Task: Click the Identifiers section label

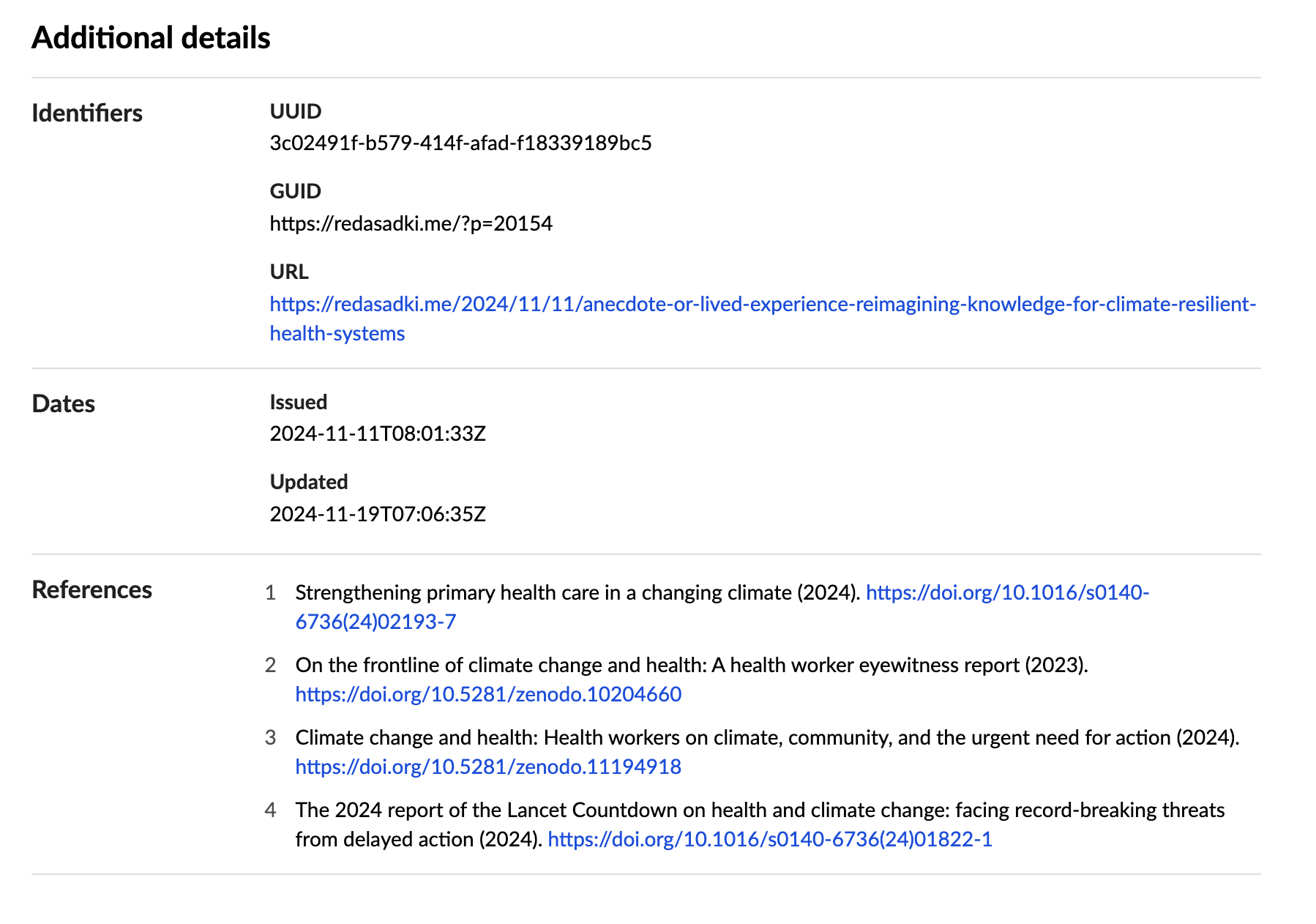Action: click(x=87, y=113)
